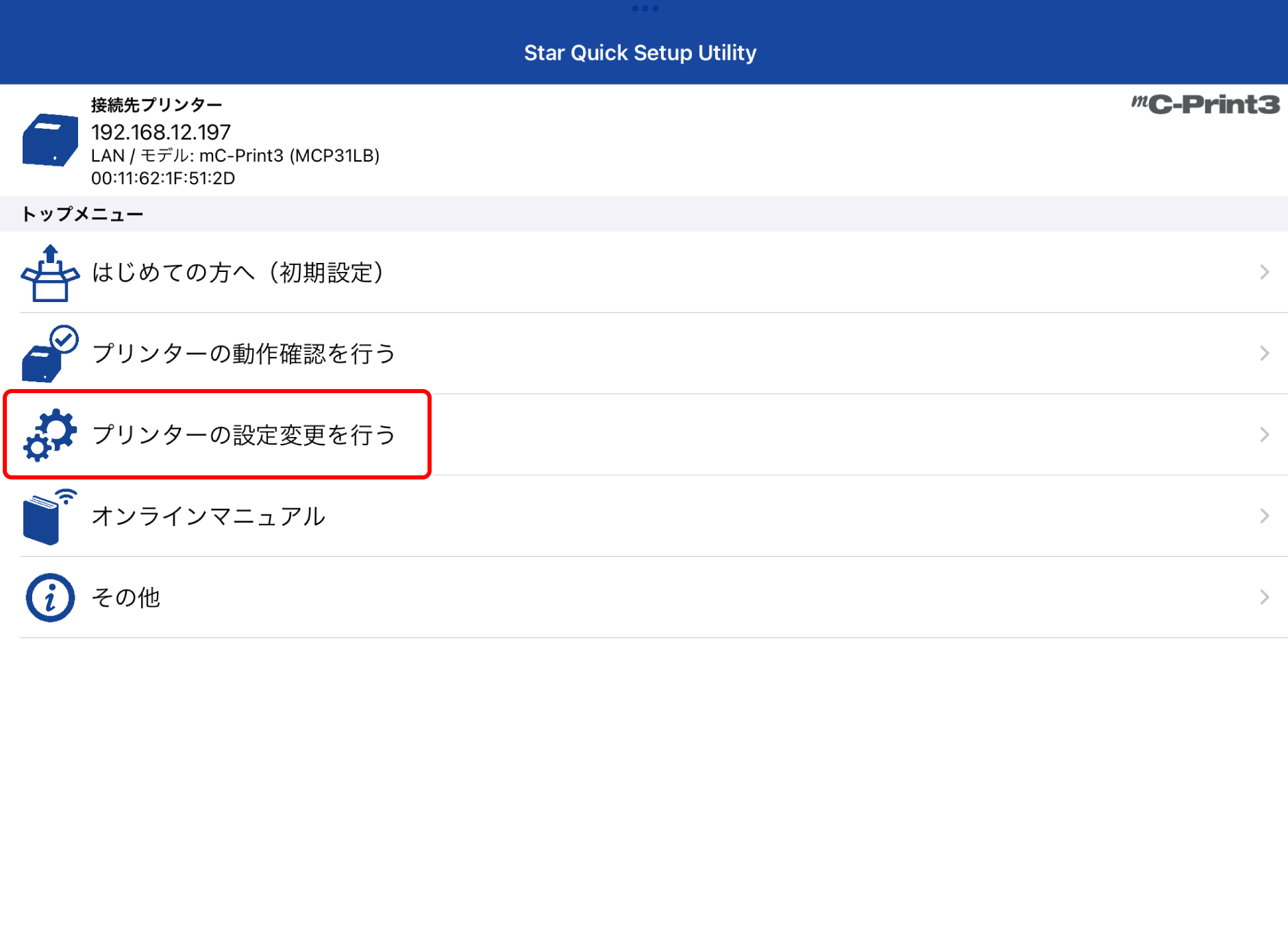This screenshot has height=937, width=1288.
Task: Select the その他 text label
Action: pyautogui.click(x=126, y=597)
